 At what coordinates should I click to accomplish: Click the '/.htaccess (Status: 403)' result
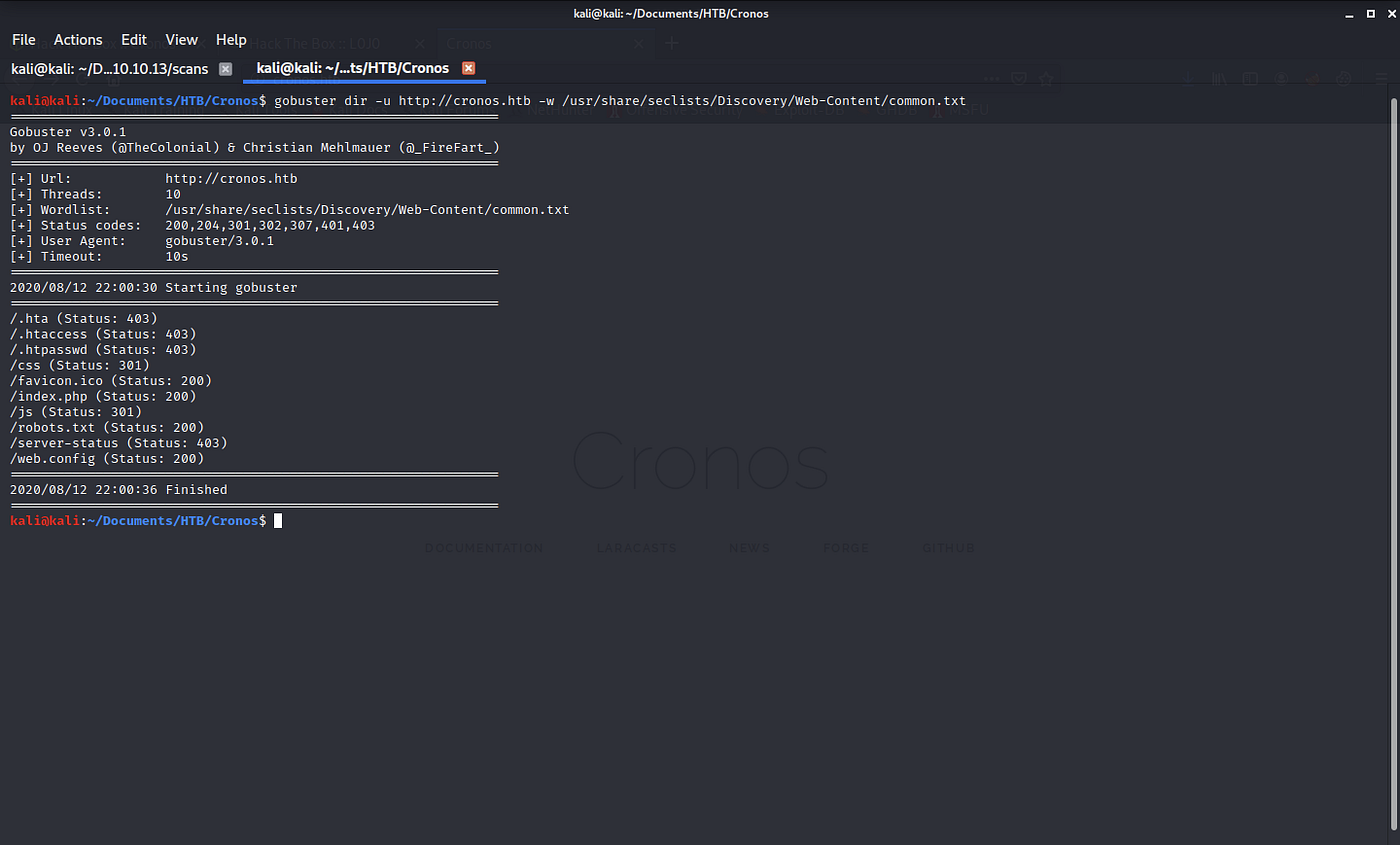click(103, 334)
